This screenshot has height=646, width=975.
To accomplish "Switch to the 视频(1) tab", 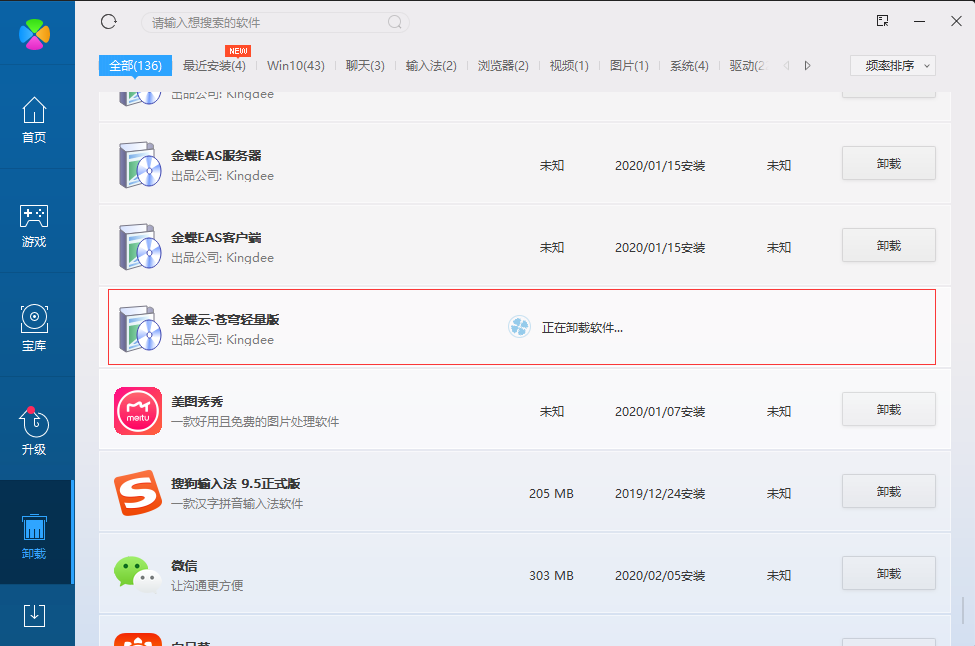I will click(569, 66).
